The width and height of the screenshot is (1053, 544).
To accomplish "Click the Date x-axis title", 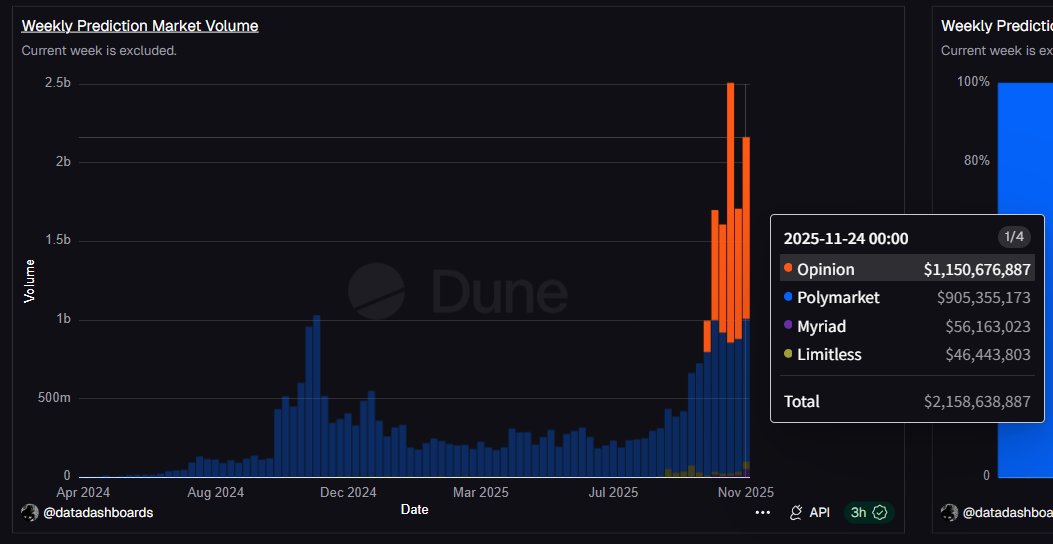I will pyautogui.click(x=414, y=510).
